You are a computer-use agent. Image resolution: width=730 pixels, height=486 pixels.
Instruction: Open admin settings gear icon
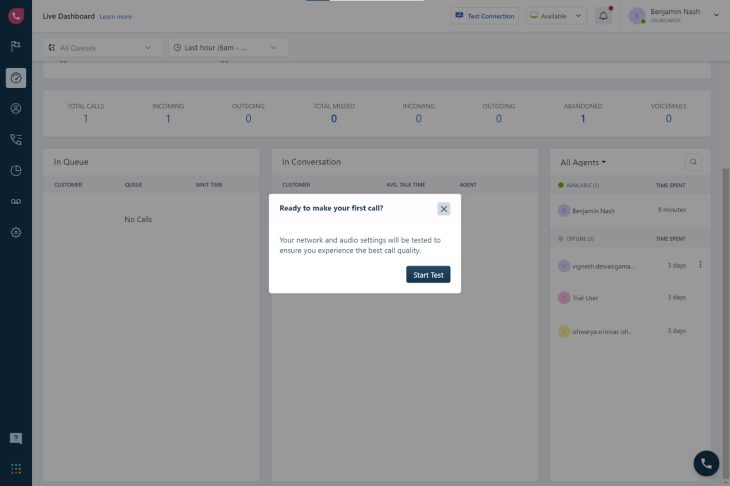coord(16,232)
